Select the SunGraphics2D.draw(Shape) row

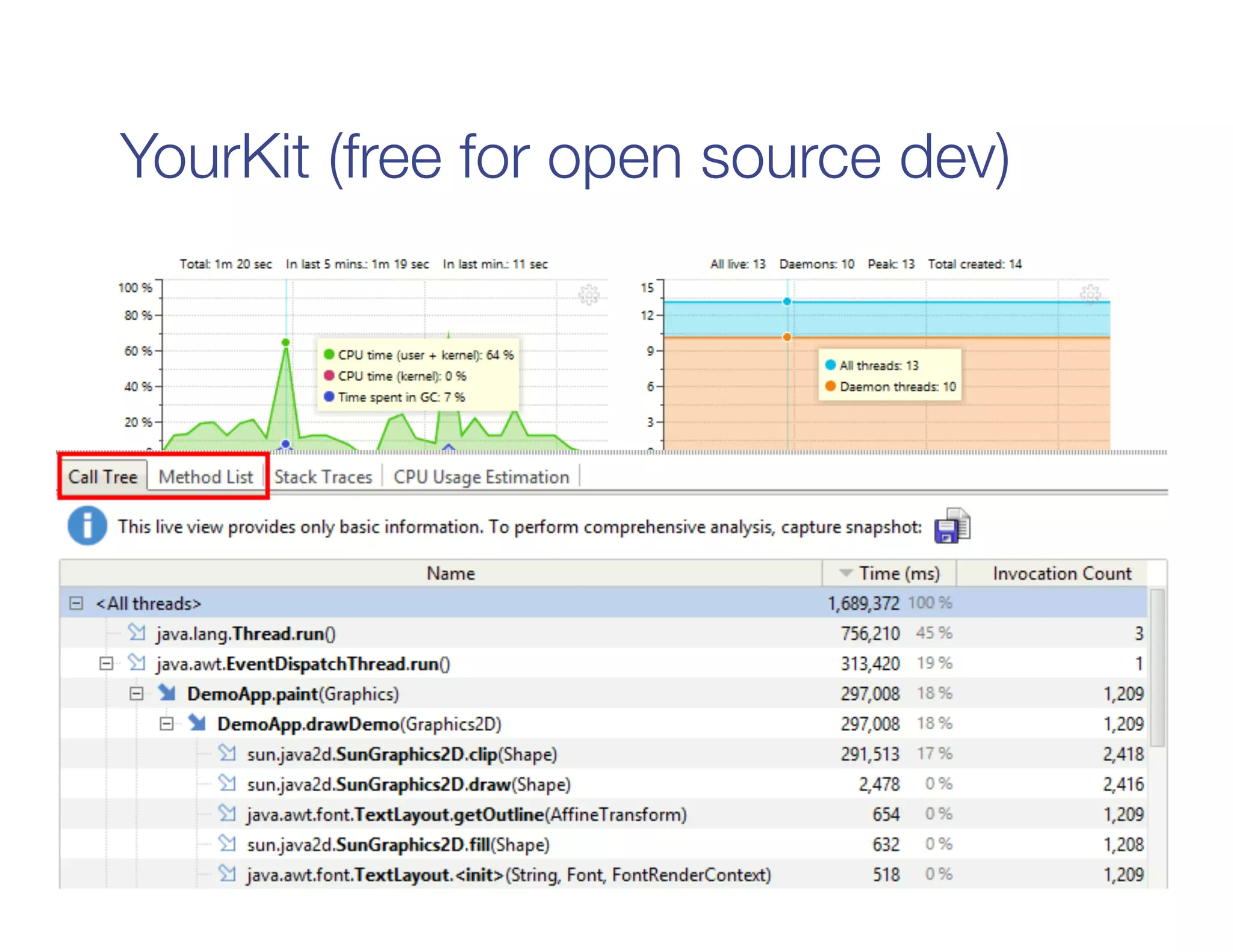point(603,784)
